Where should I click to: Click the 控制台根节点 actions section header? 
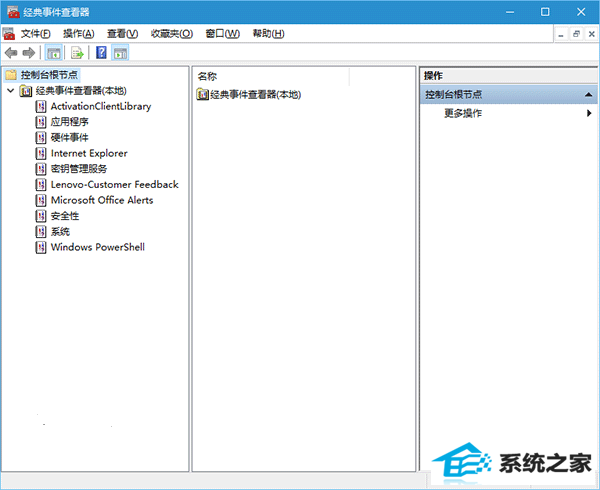[x=509, y=94]
